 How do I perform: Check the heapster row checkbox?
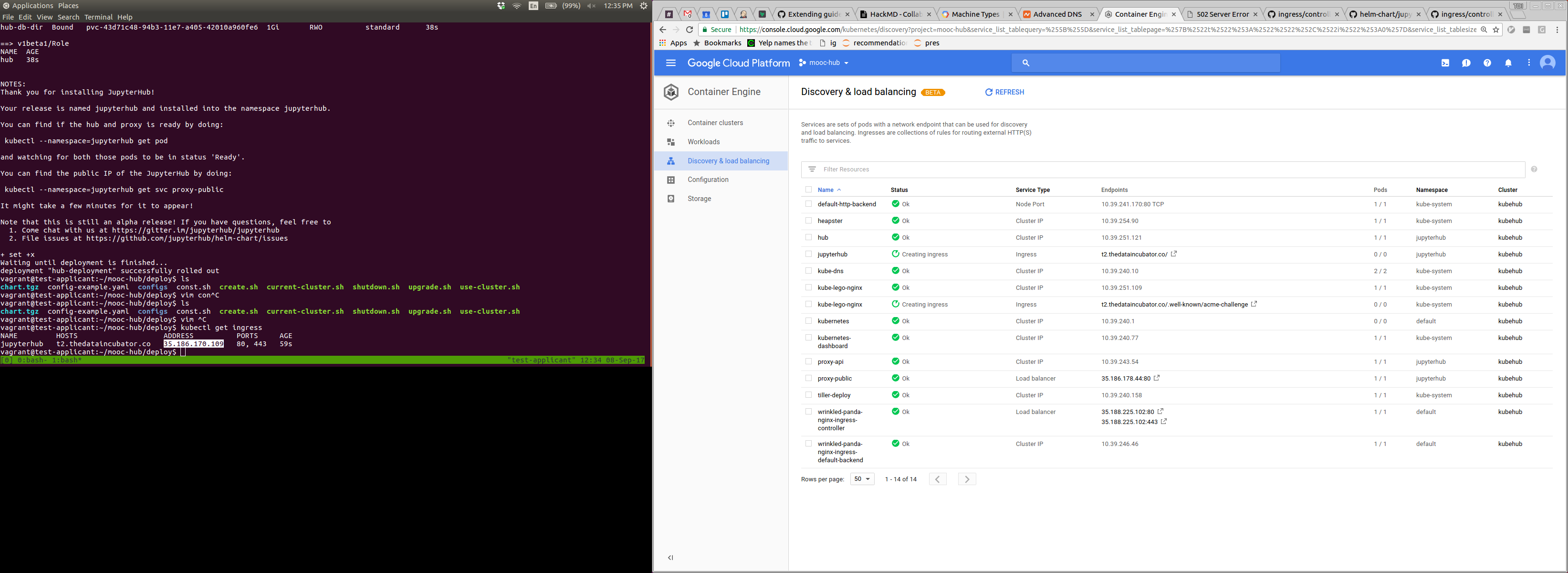click(x=808, y=221)
